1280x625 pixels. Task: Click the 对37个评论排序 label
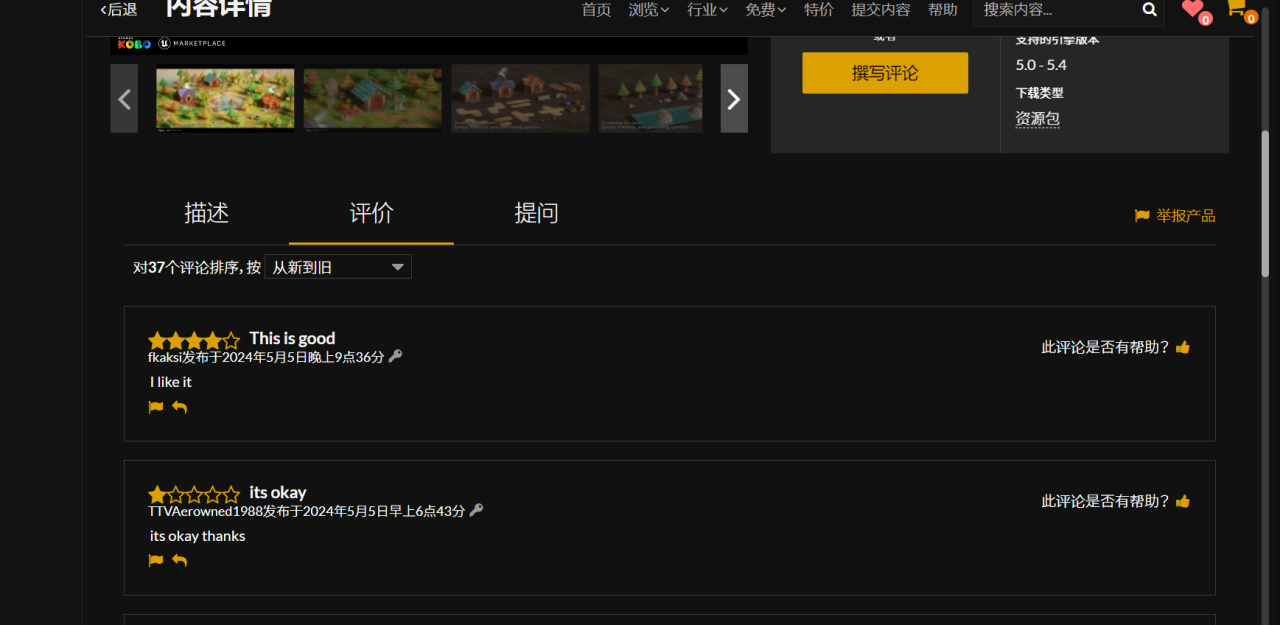(x=197, y=268)
